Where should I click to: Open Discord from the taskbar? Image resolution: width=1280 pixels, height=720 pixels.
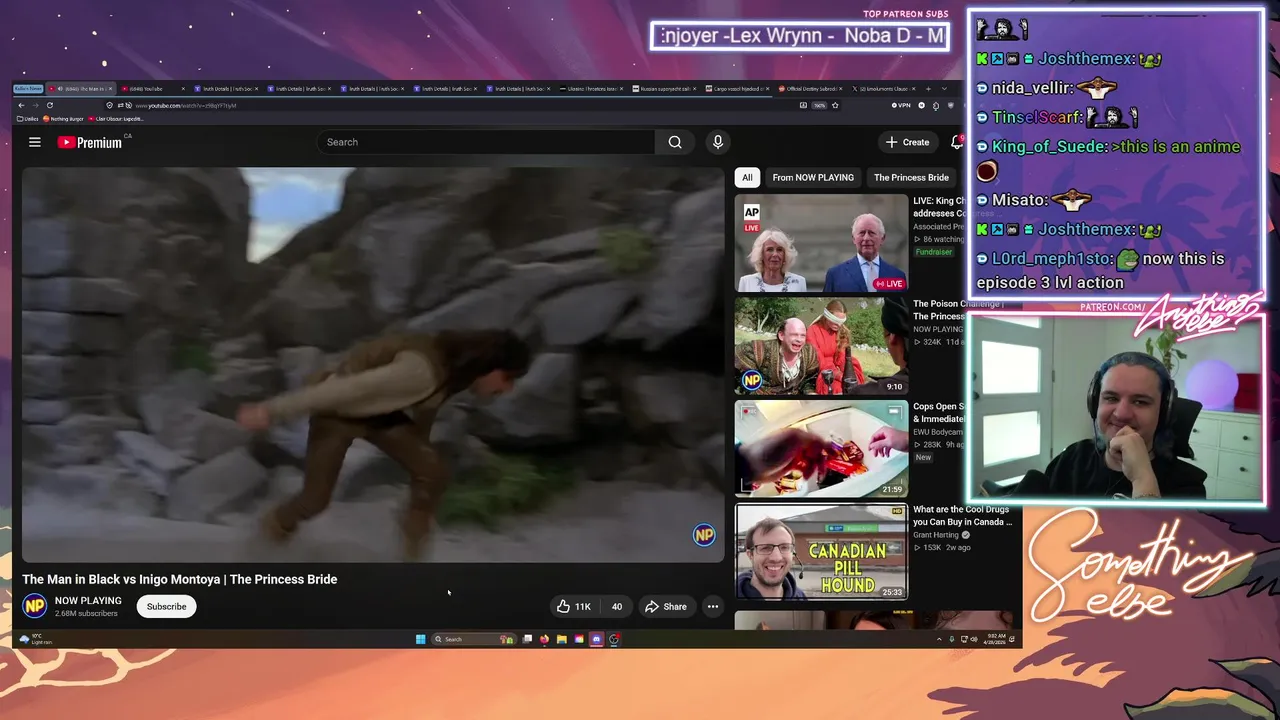pos(596,639)
